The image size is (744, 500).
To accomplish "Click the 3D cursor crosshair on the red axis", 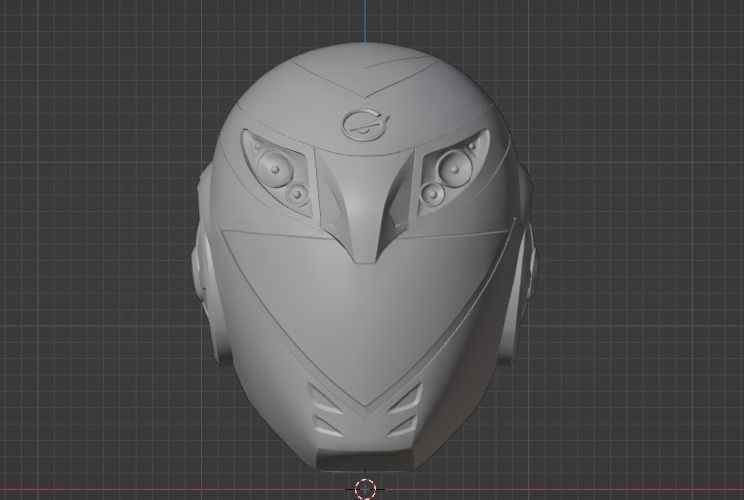I will pos(365,489).
